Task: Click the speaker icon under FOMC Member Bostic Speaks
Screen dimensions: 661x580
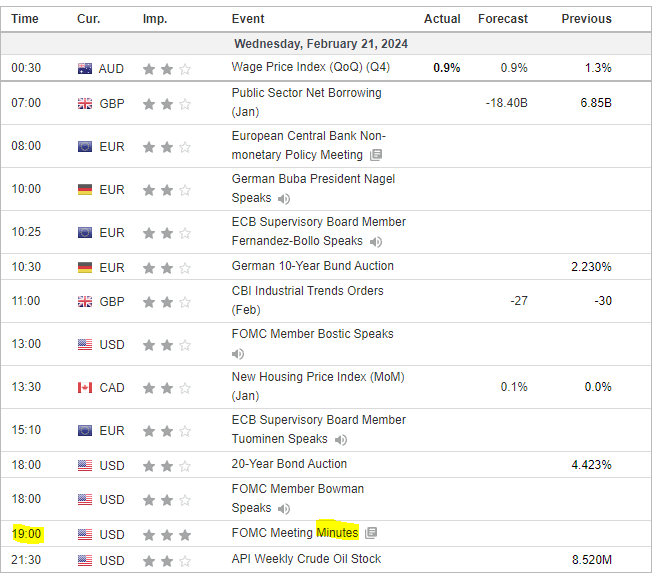Action: pos(238,354)
